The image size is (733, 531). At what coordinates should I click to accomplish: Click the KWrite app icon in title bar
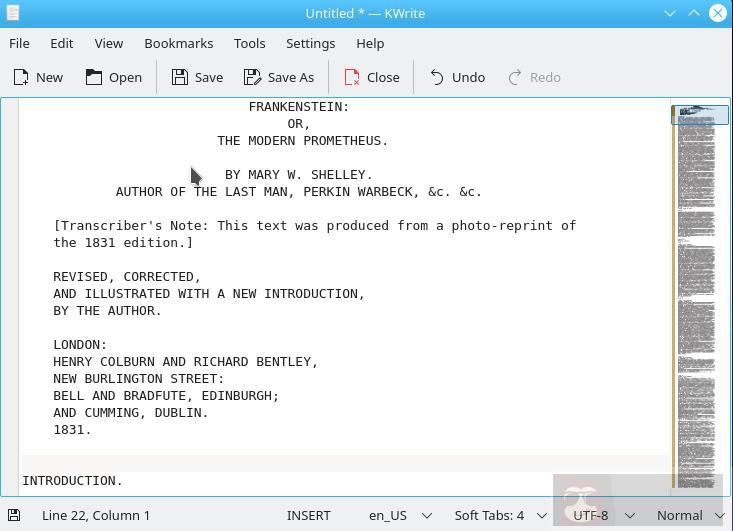(11, 13)
